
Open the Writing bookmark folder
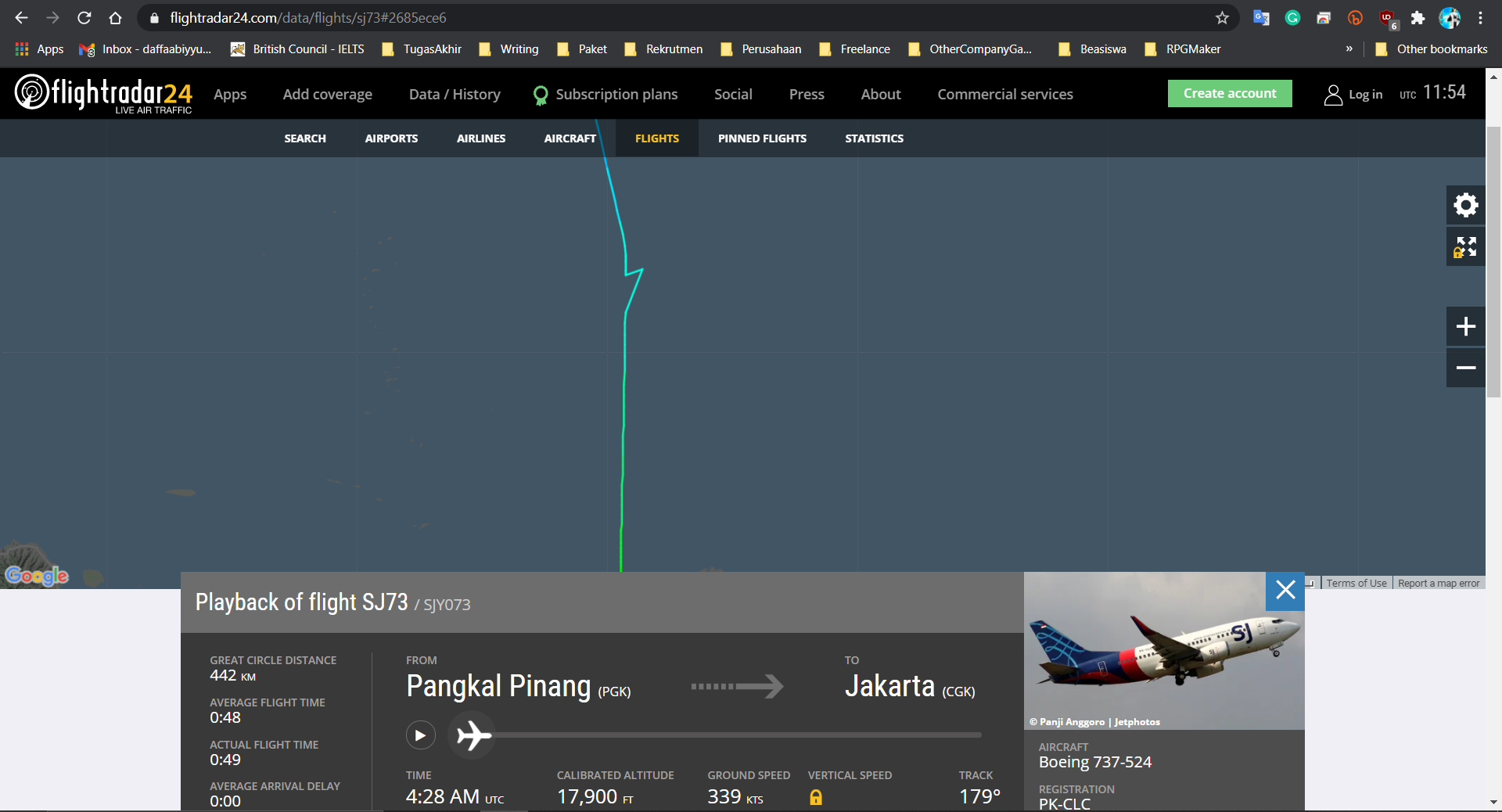tap(508, 49)
